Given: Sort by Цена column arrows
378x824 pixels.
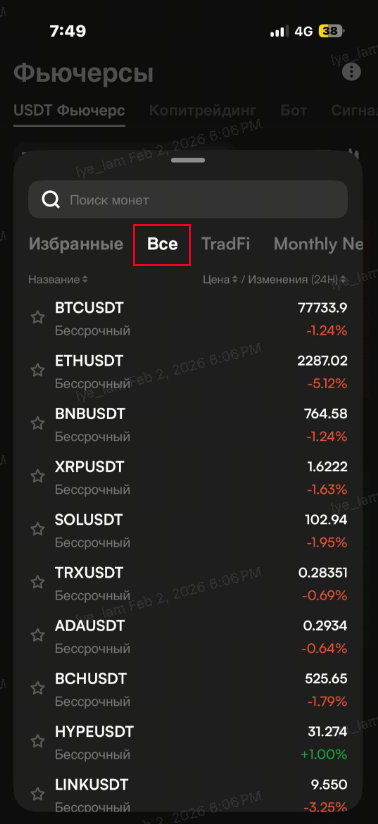Looking at the screenshot, I should click(235, 280).
